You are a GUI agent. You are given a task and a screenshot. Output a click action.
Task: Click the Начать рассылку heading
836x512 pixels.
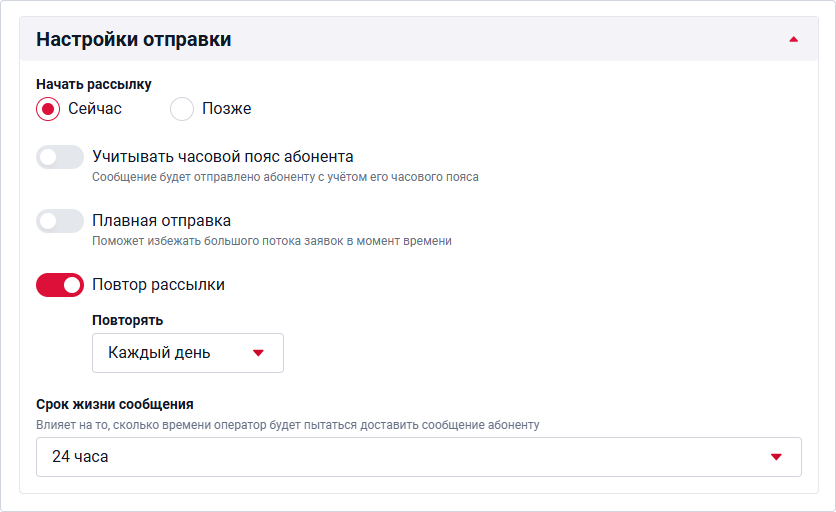tap(94, 84)
